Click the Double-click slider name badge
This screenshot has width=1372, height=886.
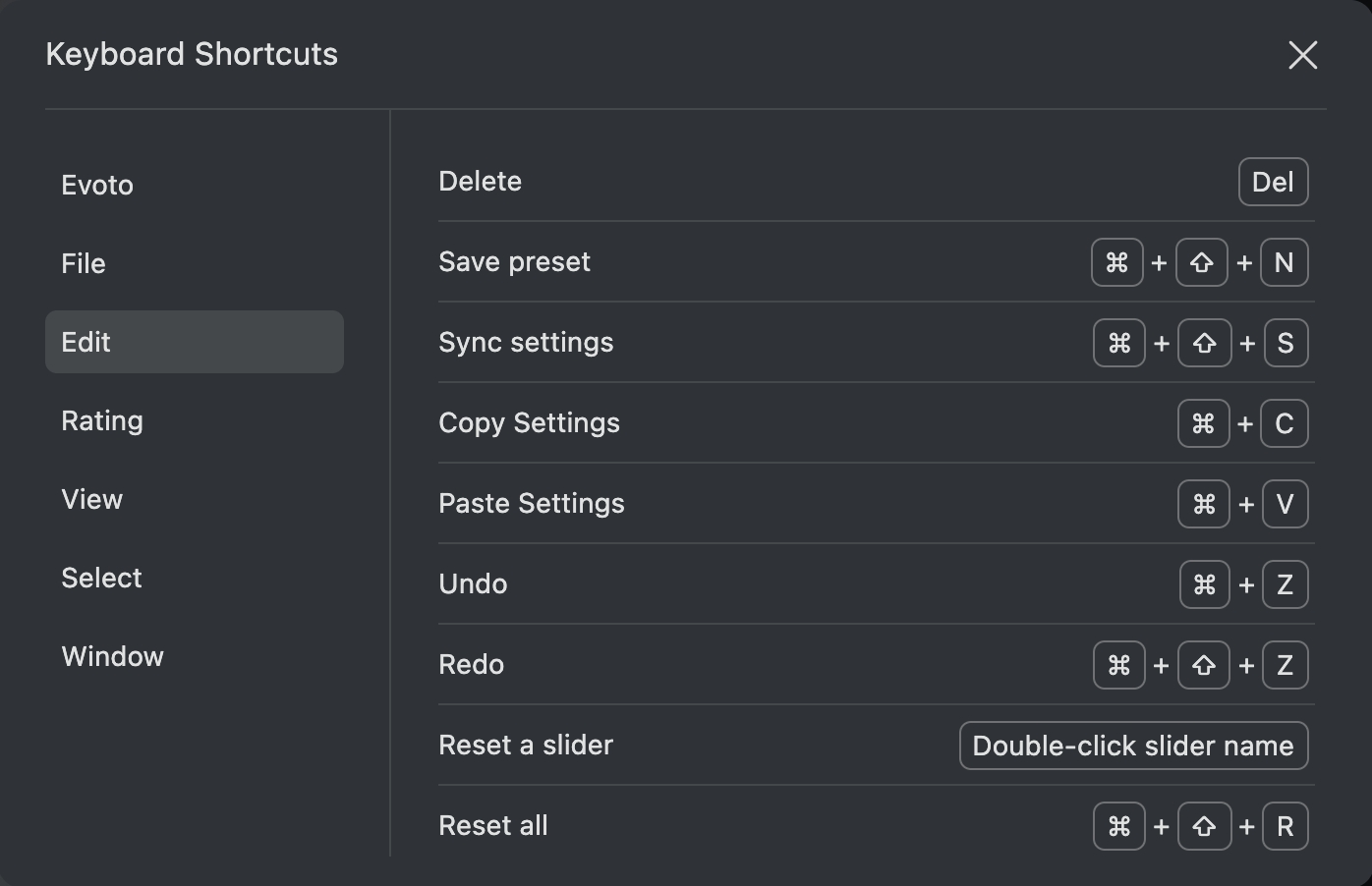click(x=1133, y=746)
